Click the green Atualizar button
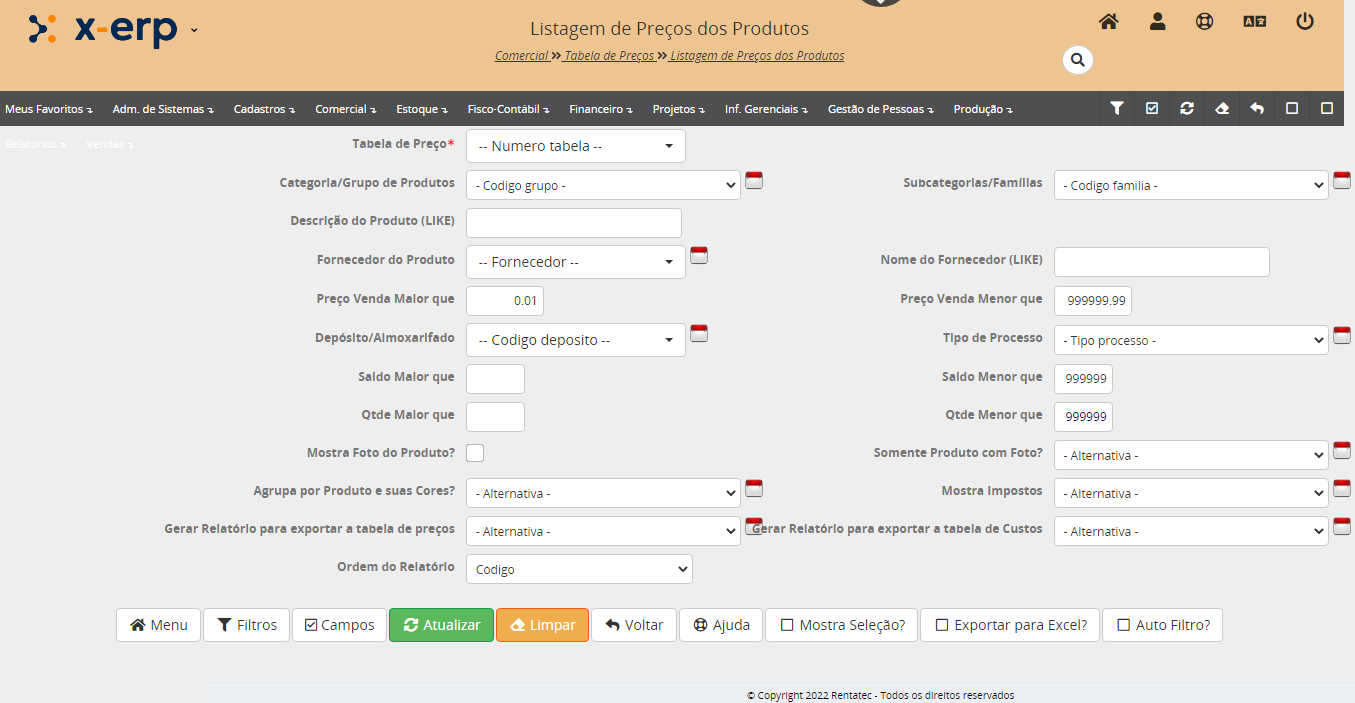The height and width of the screenshot is (703, 1355). pyautogui.click(x=441, y=625)
